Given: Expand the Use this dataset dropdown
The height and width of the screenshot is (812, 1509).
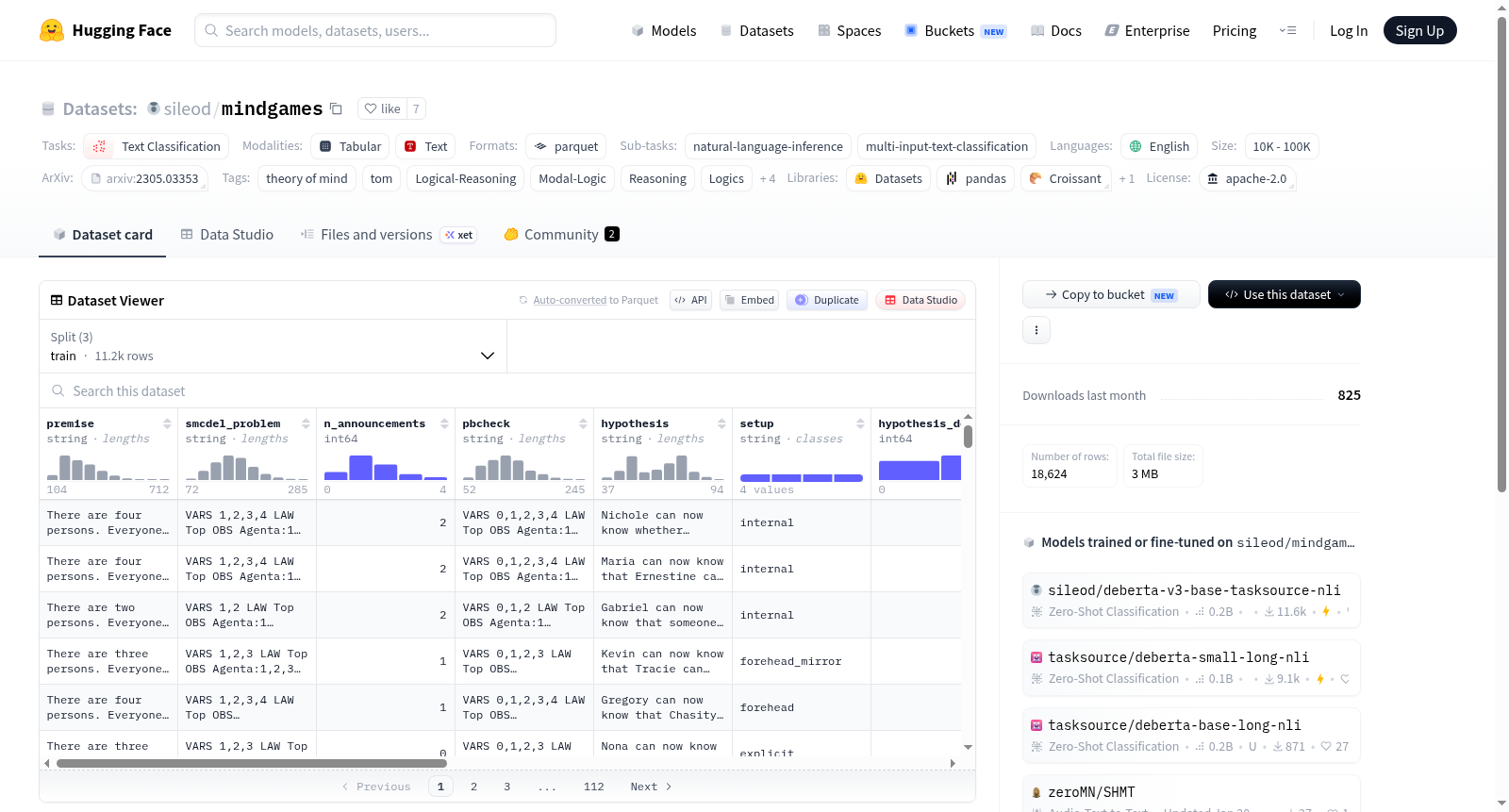Looking at the screenshot, I should pos(1285,294).
